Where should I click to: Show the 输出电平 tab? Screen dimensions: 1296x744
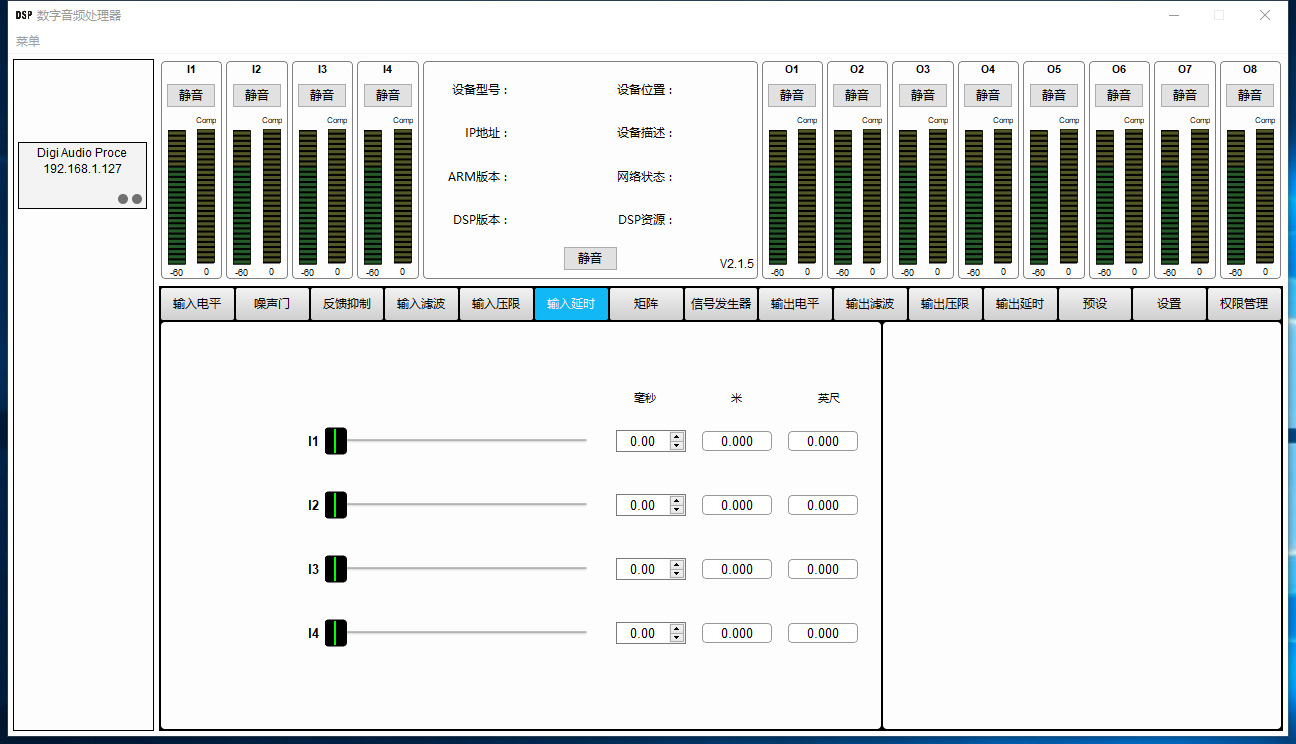click(x=795, y=304)
